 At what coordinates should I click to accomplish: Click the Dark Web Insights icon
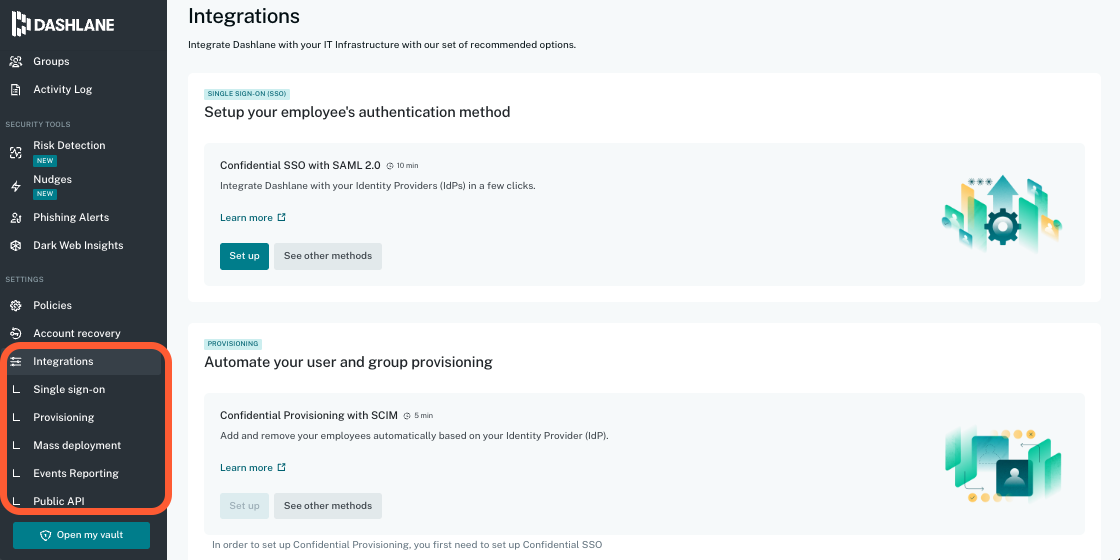(x=16, y=246)
